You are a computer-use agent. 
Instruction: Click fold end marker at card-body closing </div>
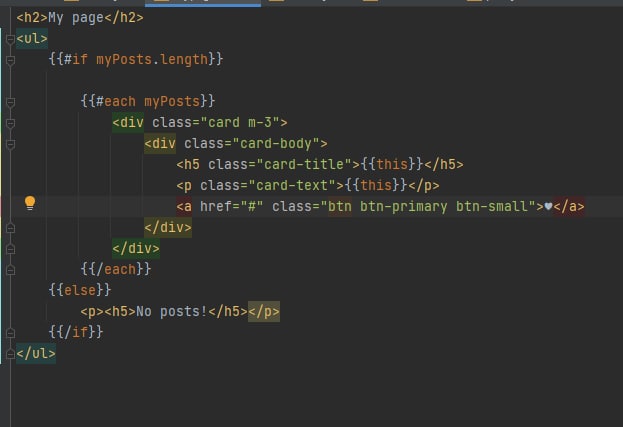[x=10, y=228]
